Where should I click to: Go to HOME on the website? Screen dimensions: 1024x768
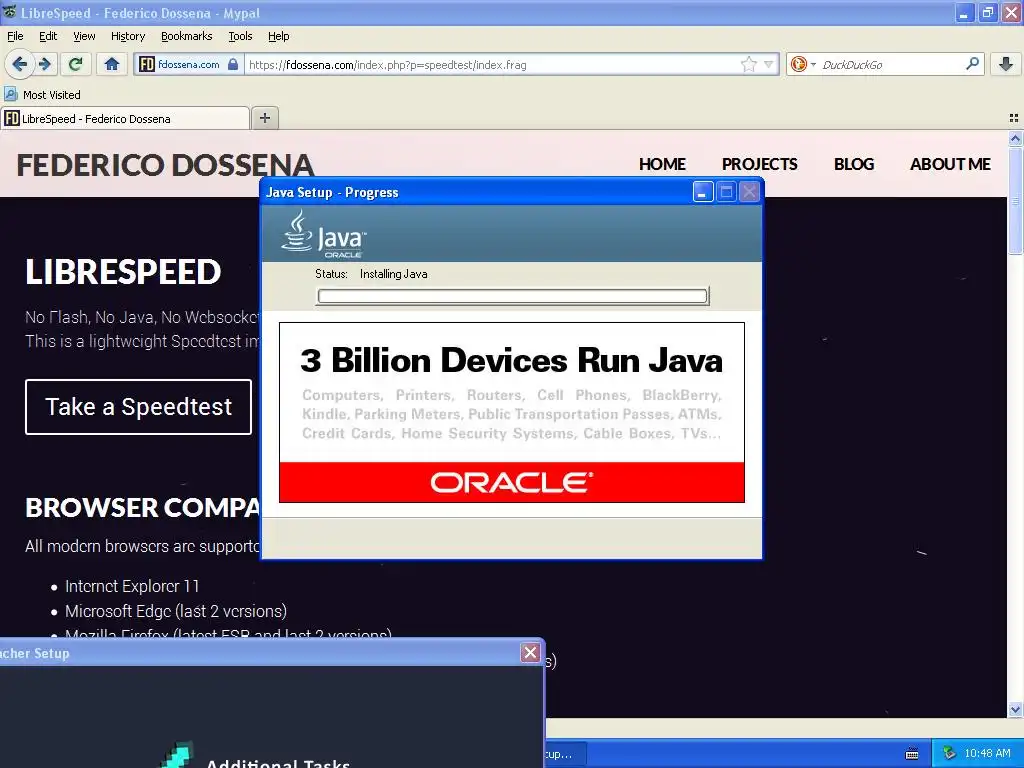coord(662,164)
